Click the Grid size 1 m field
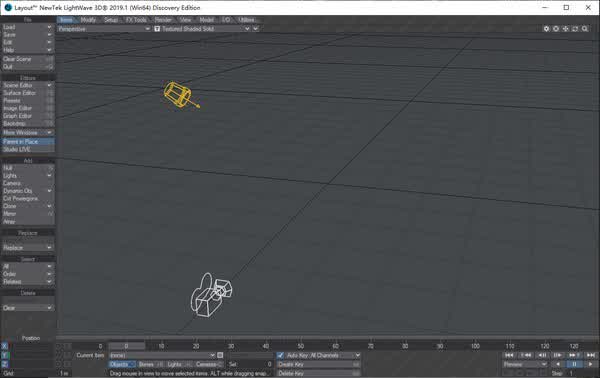The width and height of the screenshot is (600, 378). point(64,373)
